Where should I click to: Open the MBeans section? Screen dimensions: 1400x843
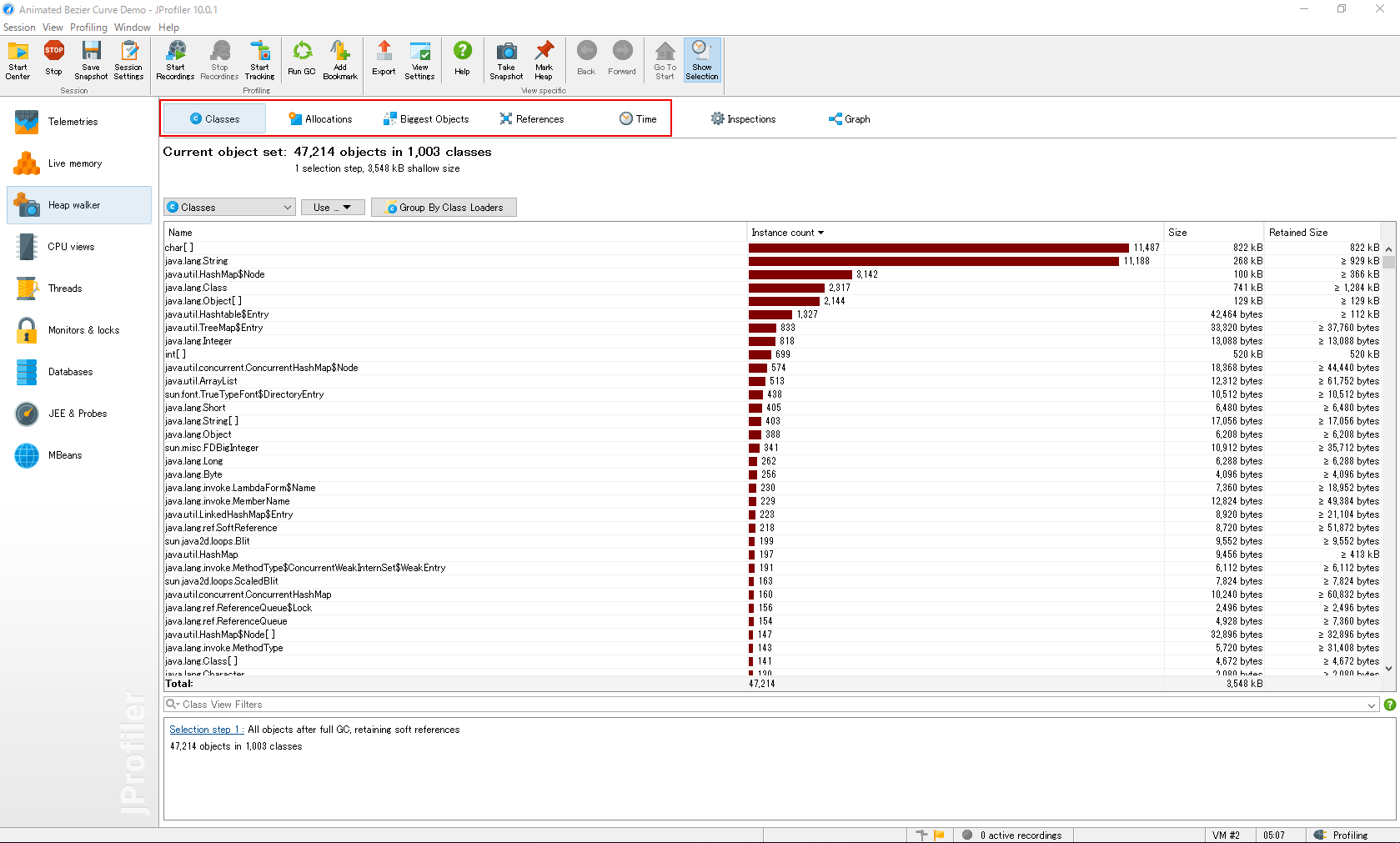(79, 455)
